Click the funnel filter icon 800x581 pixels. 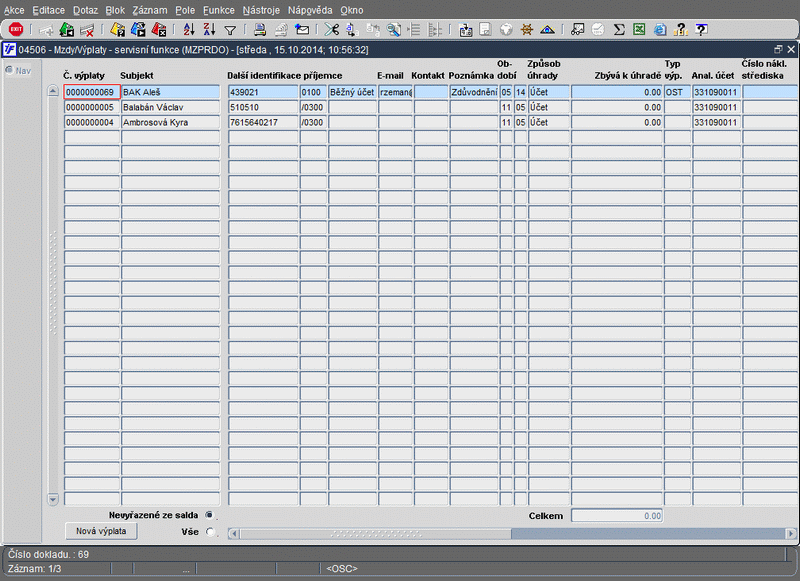tap(230, 31)
